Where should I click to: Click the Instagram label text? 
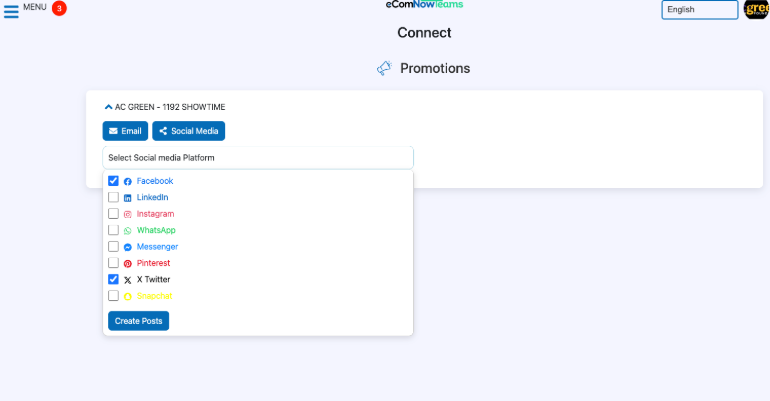(155, 214)
